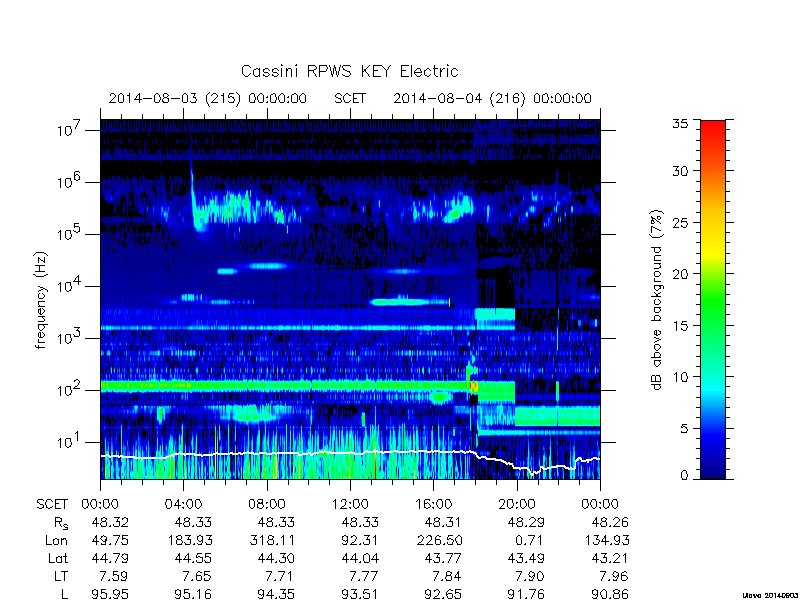Click the plot title Cassini RPWS KEY Electric
Viewport: 800px width, 600px height.
349,71
